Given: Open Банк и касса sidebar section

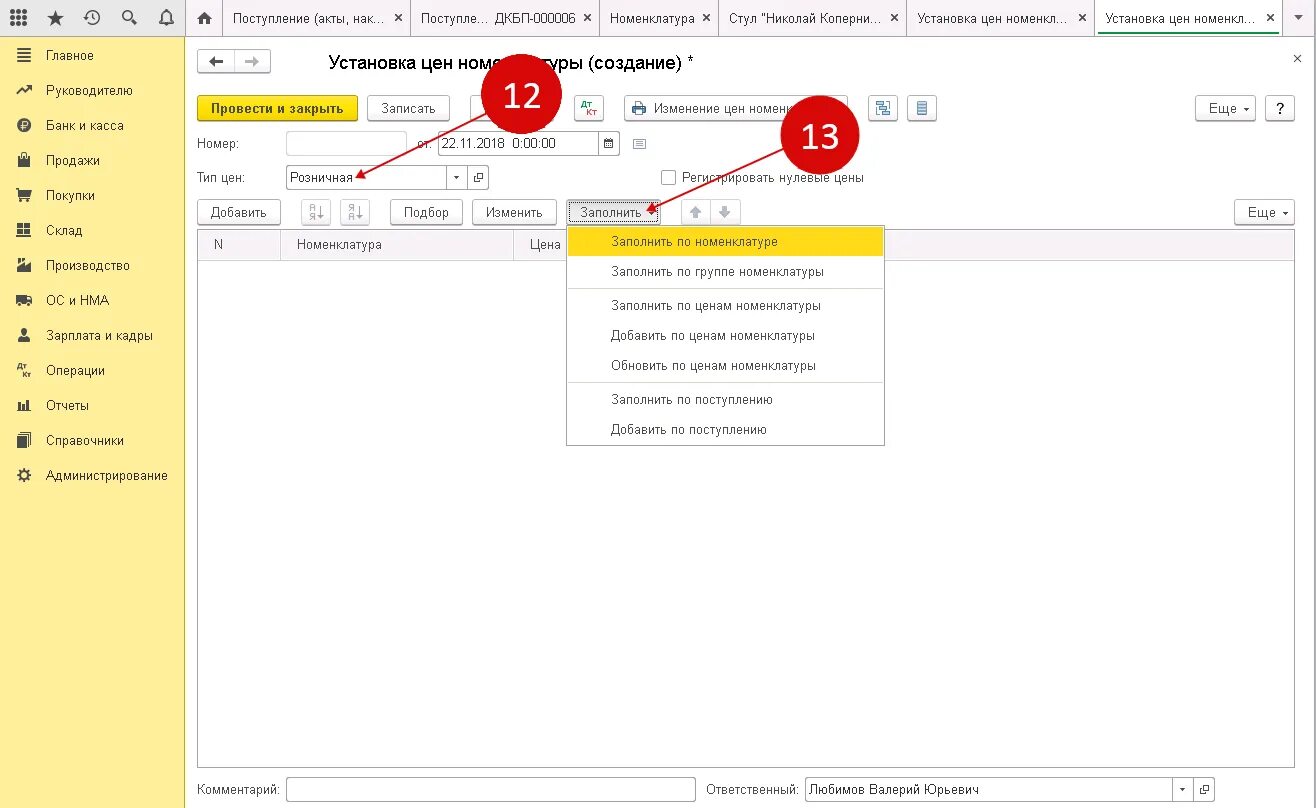Looking at the screenshot, I should (x=92, y=125).
